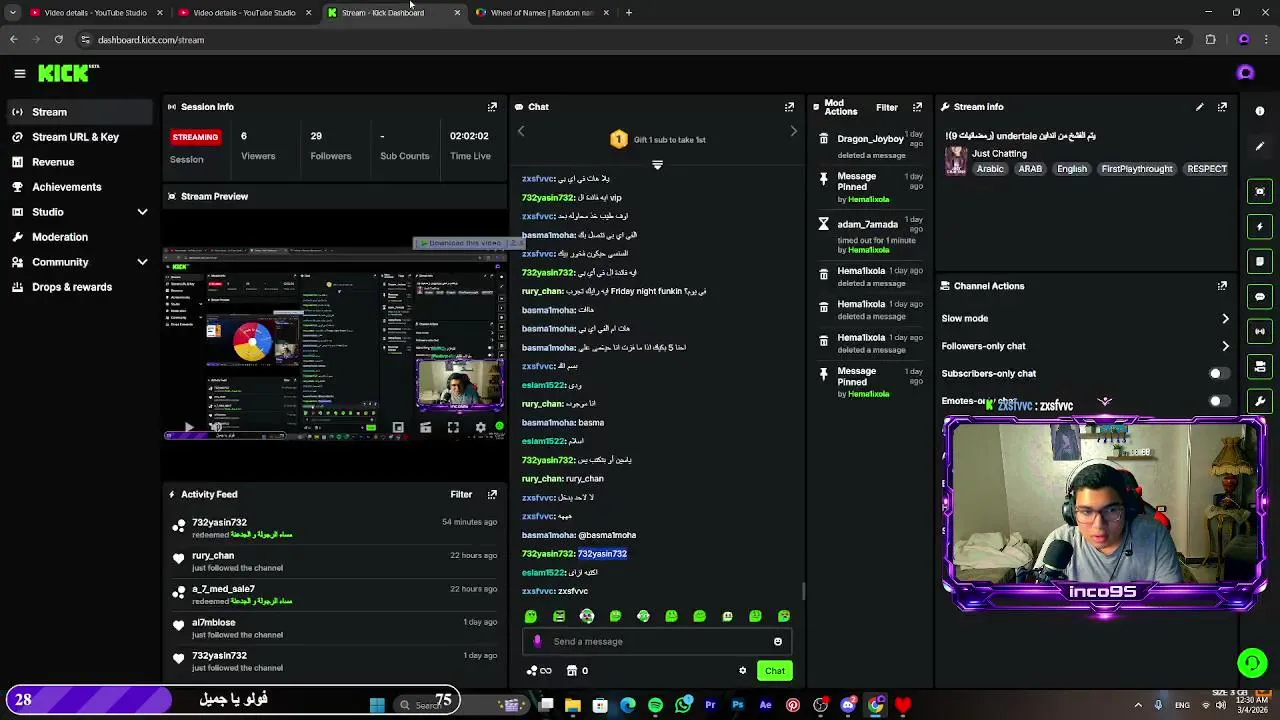Click the Arabic stream tag
Image resolution: width=1280 pixels, height=720 pixels.
tap(990, 169)
